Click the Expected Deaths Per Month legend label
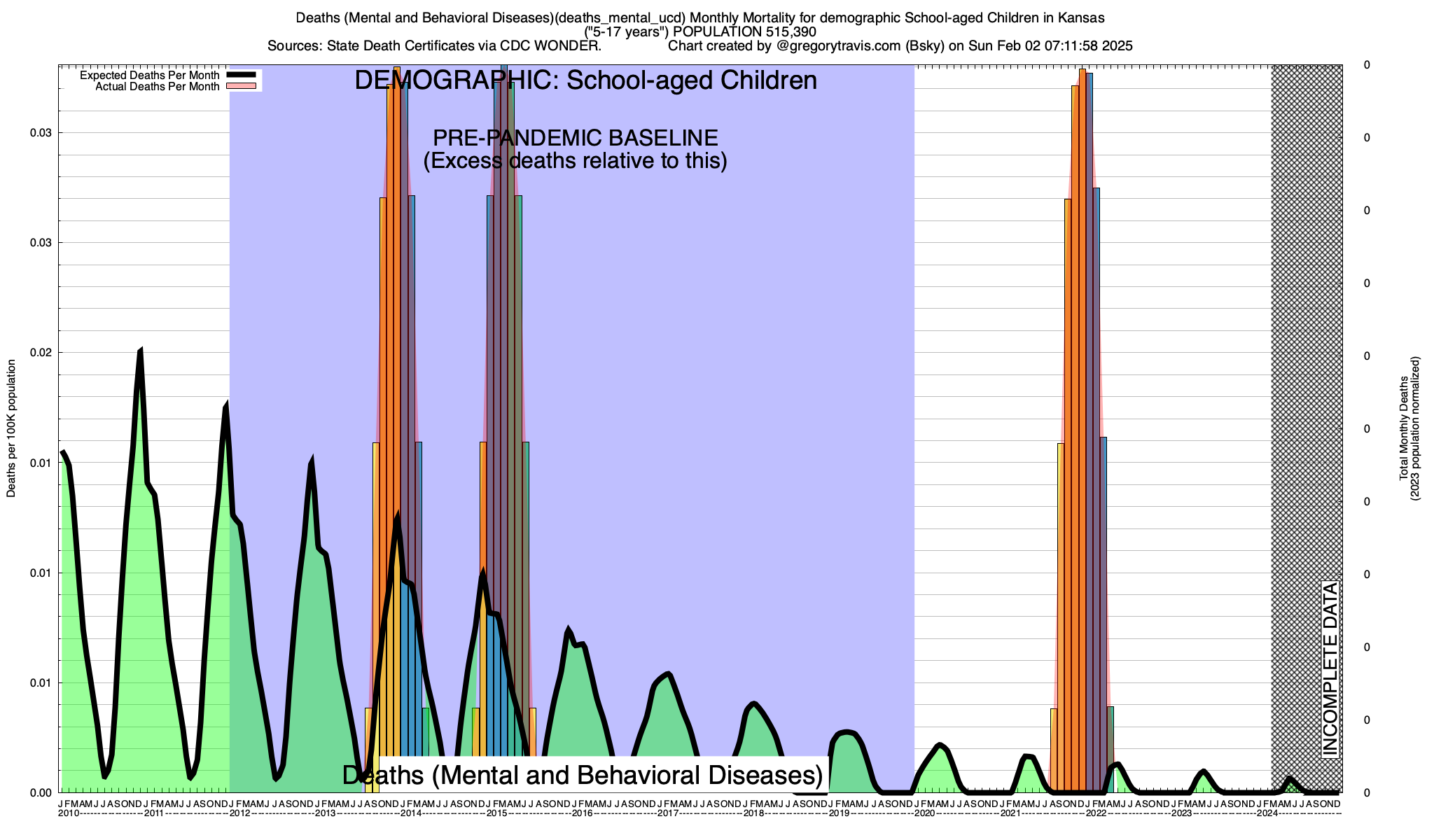The height and width of the screenshot is (840, 1434). [x=149, y=75]
